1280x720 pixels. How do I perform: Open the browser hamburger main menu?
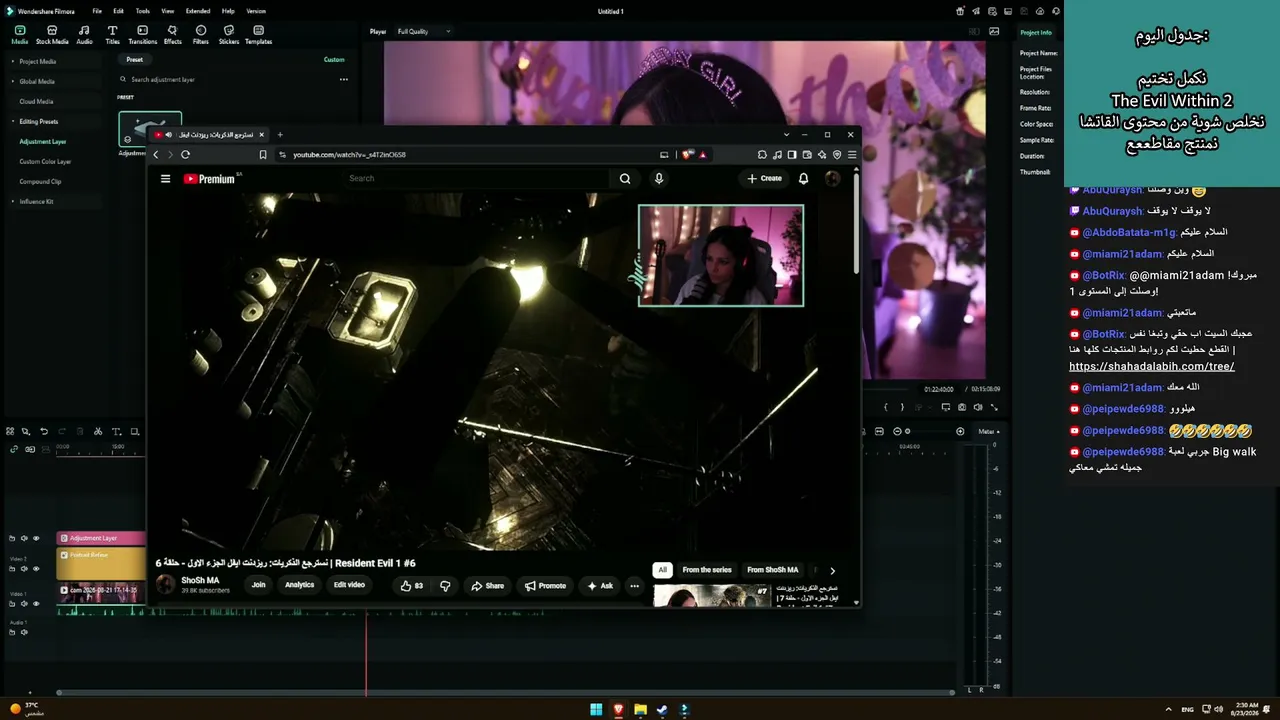(852, 155)
